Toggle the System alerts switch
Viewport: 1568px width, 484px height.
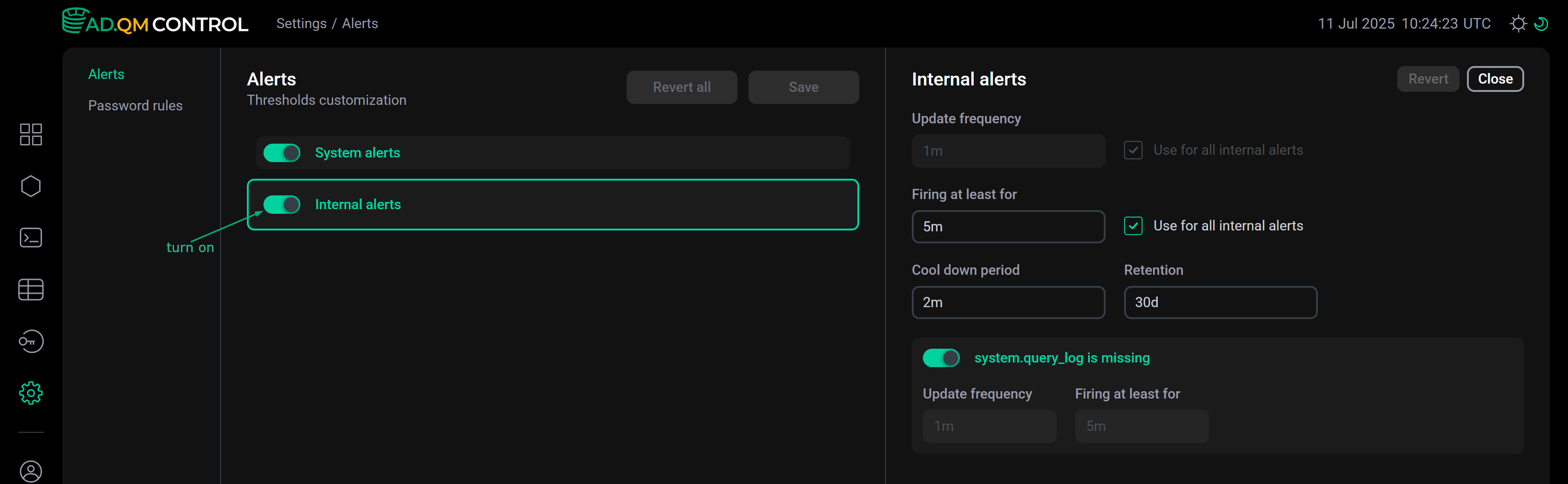(282, 153)
